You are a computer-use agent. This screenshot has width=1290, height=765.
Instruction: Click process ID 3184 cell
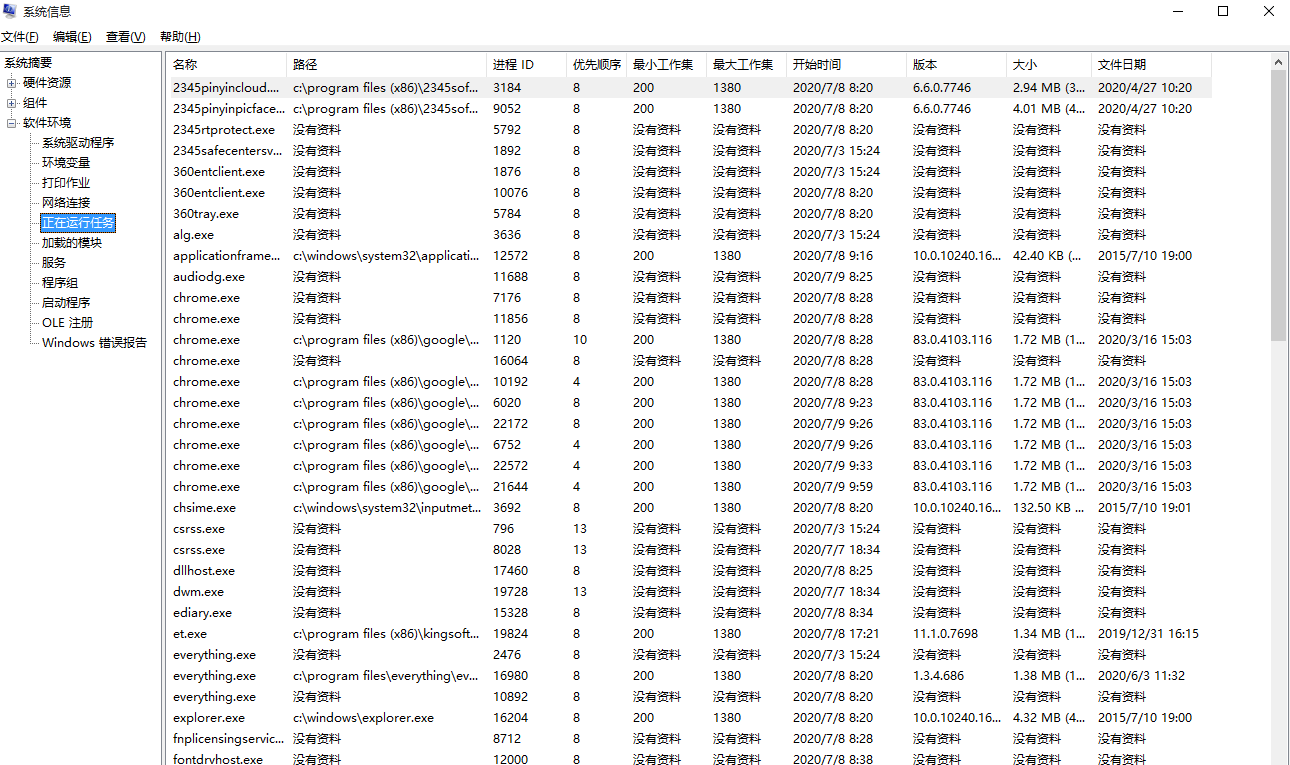(507, 87)
